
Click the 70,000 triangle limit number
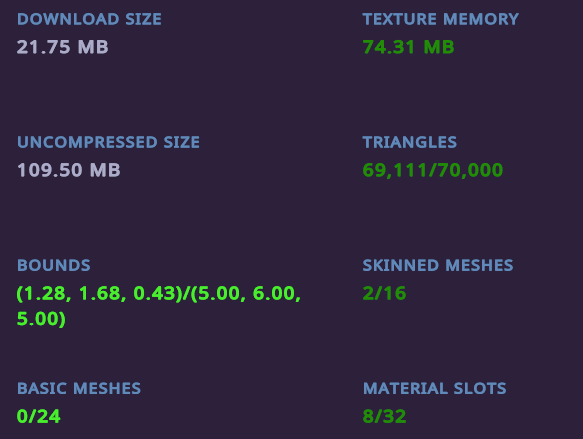click(x=470, y=170)
